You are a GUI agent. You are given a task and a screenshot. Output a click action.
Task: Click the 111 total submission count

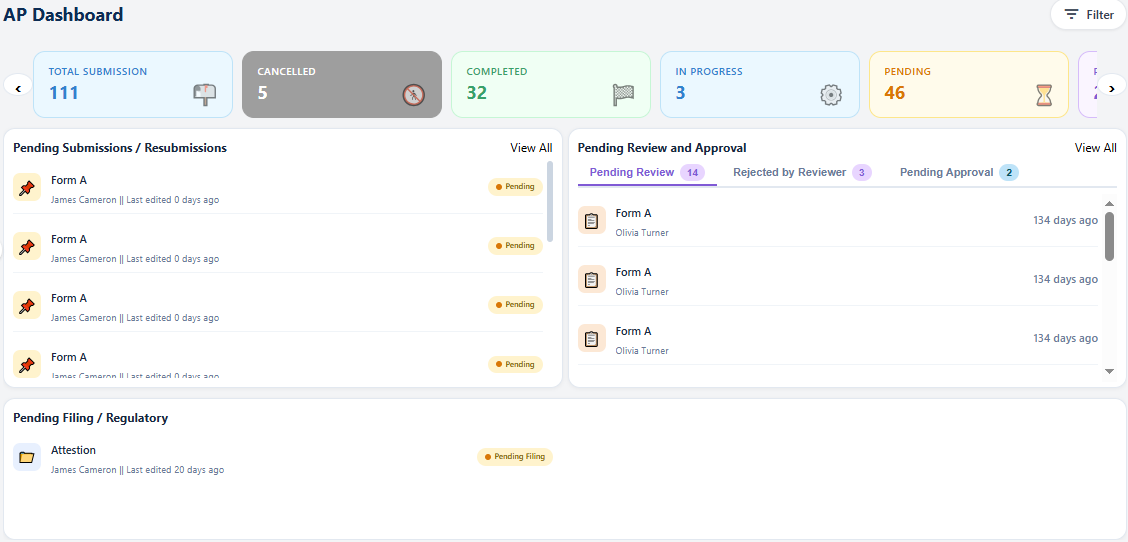63,93
